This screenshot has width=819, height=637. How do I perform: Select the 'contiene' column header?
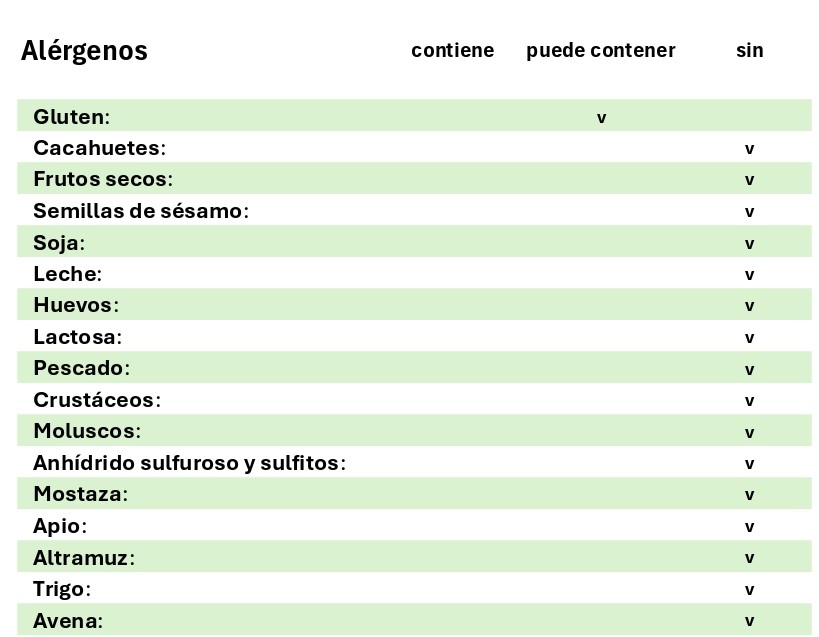pyautogui.click(x=452, y=51)
